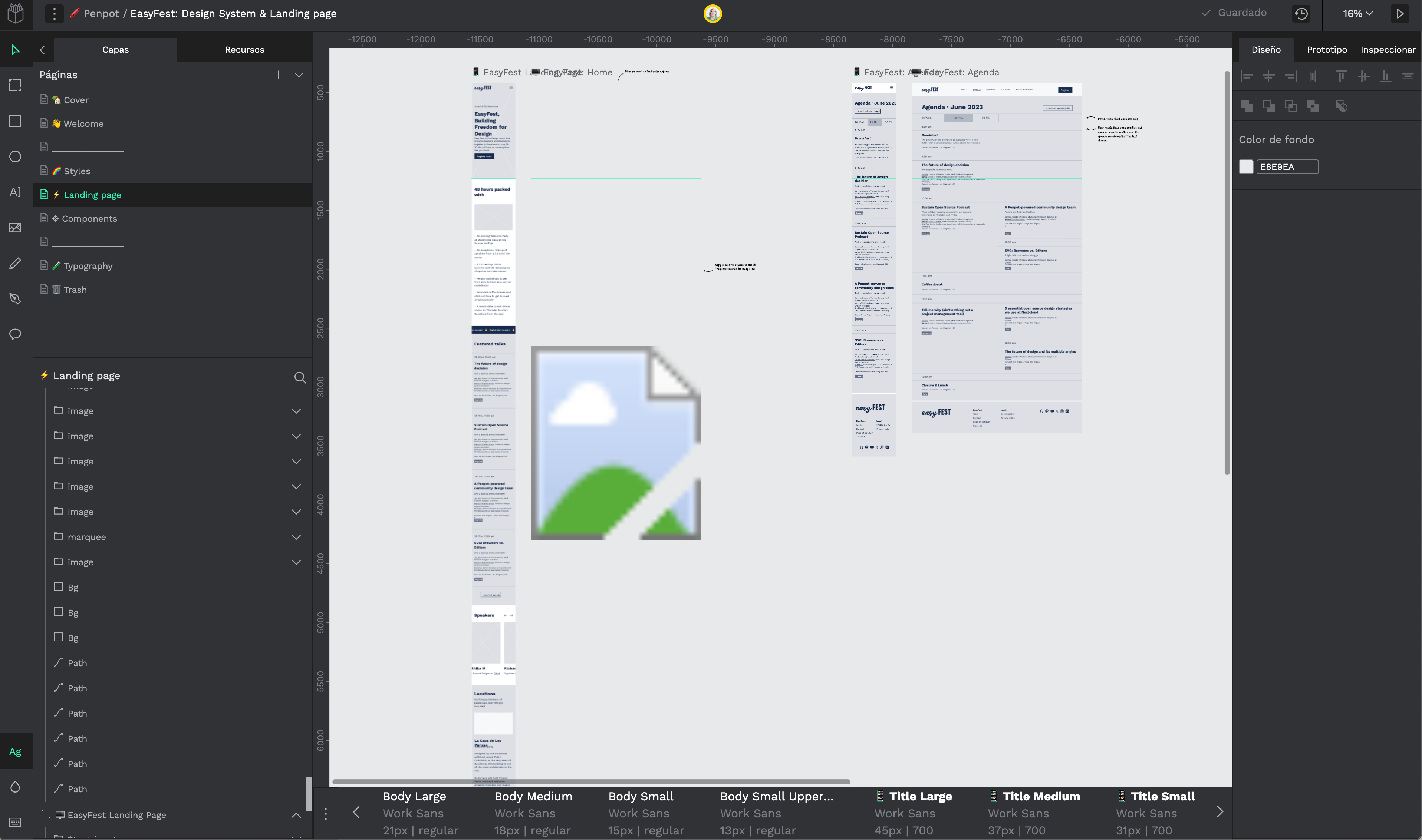This screenshot has width=1422, height=840.
Task: Start presentation with the play button
Action: [x=1399, y=14]
